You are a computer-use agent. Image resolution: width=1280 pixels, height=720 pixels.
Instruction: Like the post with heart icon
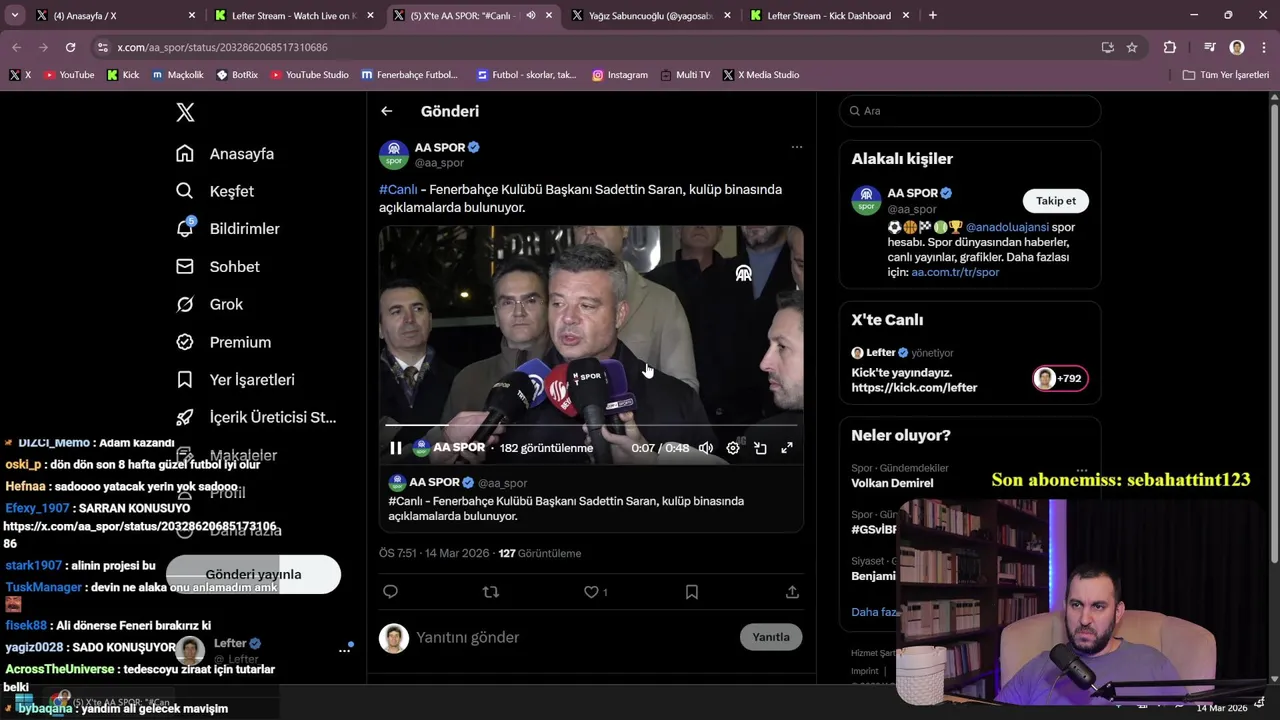(591, 592)
